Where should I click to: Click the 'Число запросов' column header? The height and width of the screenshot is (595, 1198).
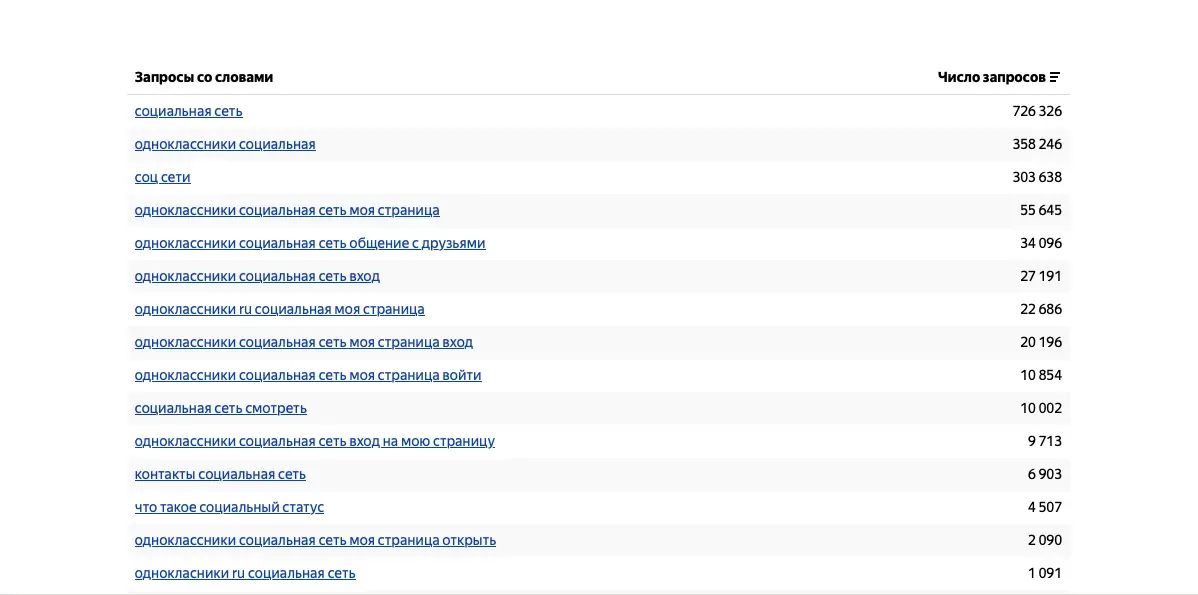[992, 77]
